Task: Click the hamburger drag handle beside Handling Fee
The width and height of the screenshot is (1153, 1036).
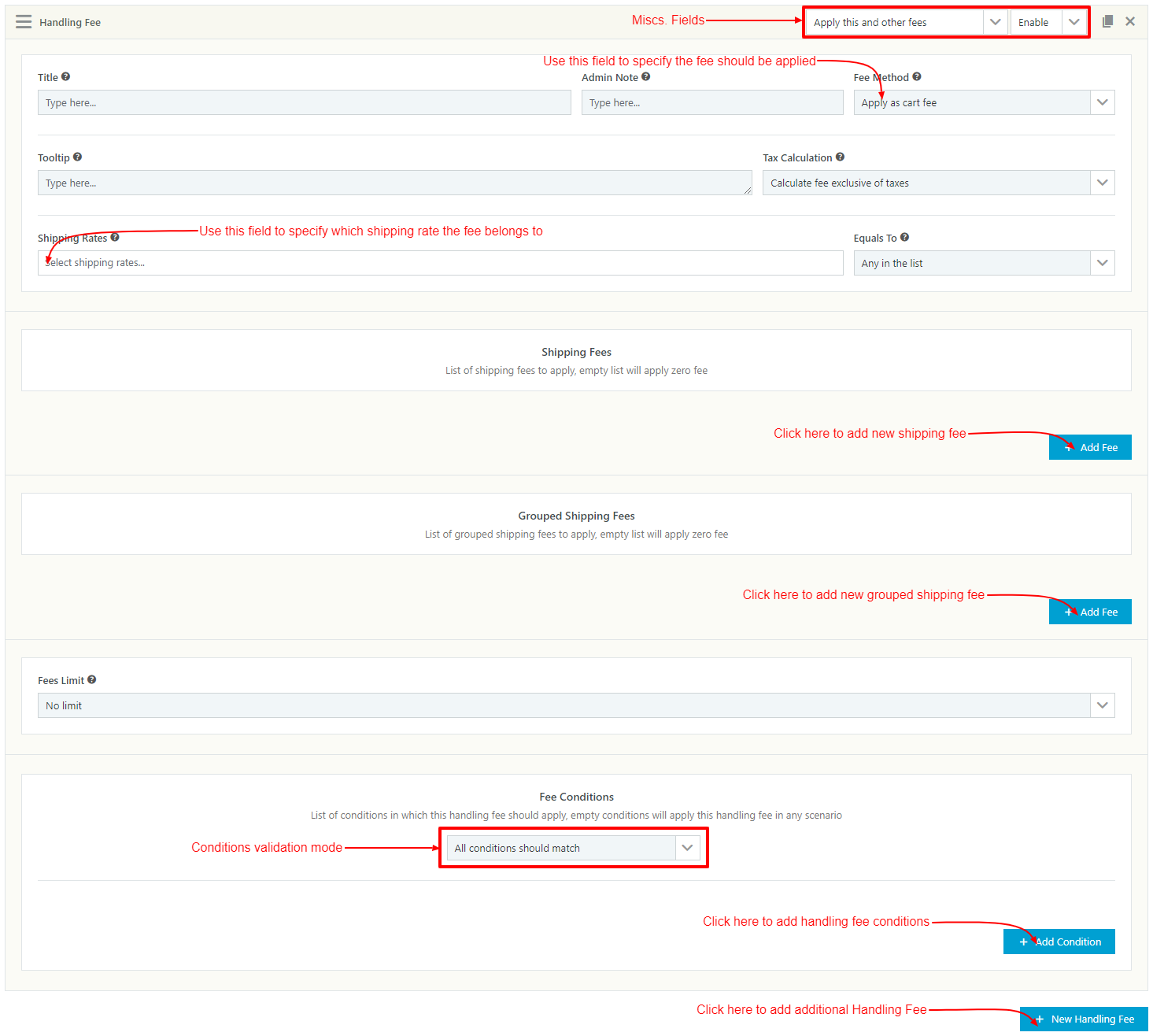Action: pos(24,22)
